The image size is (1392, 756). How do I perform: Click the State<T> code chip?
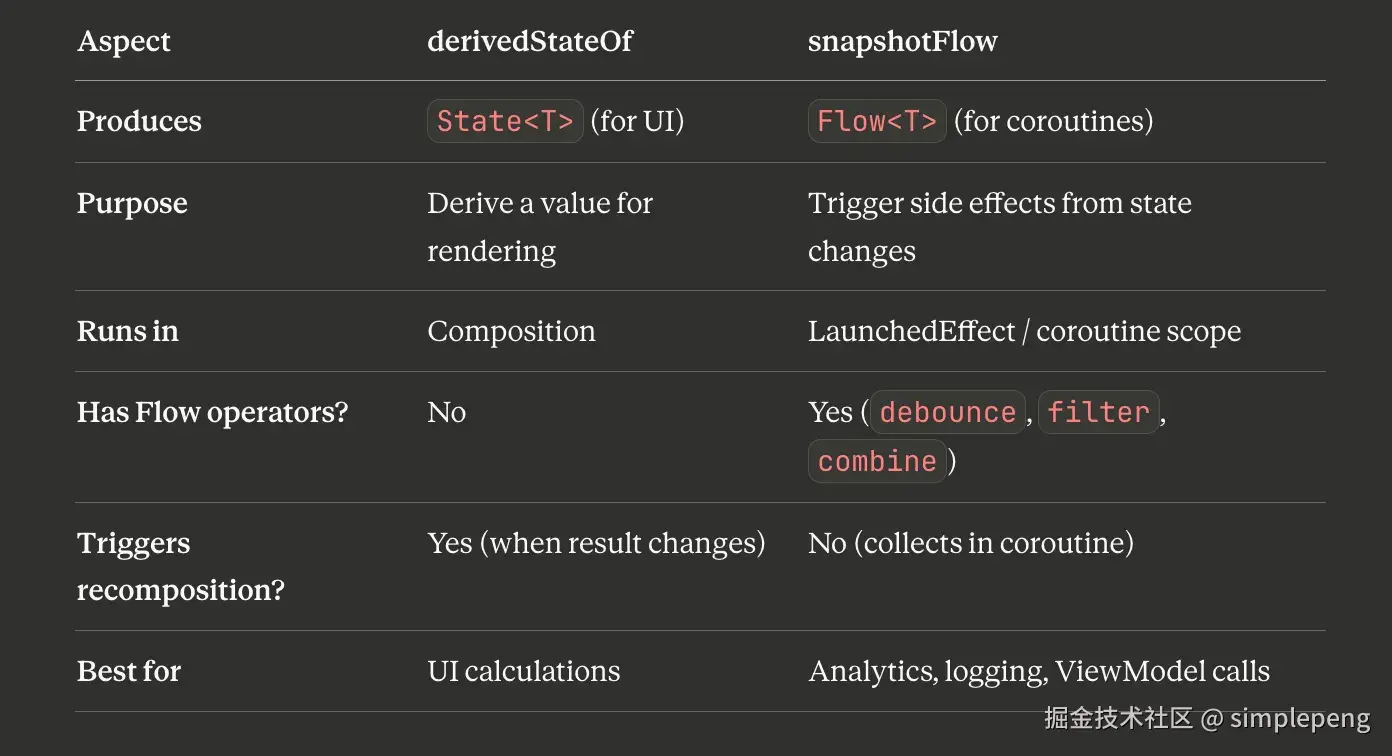pos(505,121)
